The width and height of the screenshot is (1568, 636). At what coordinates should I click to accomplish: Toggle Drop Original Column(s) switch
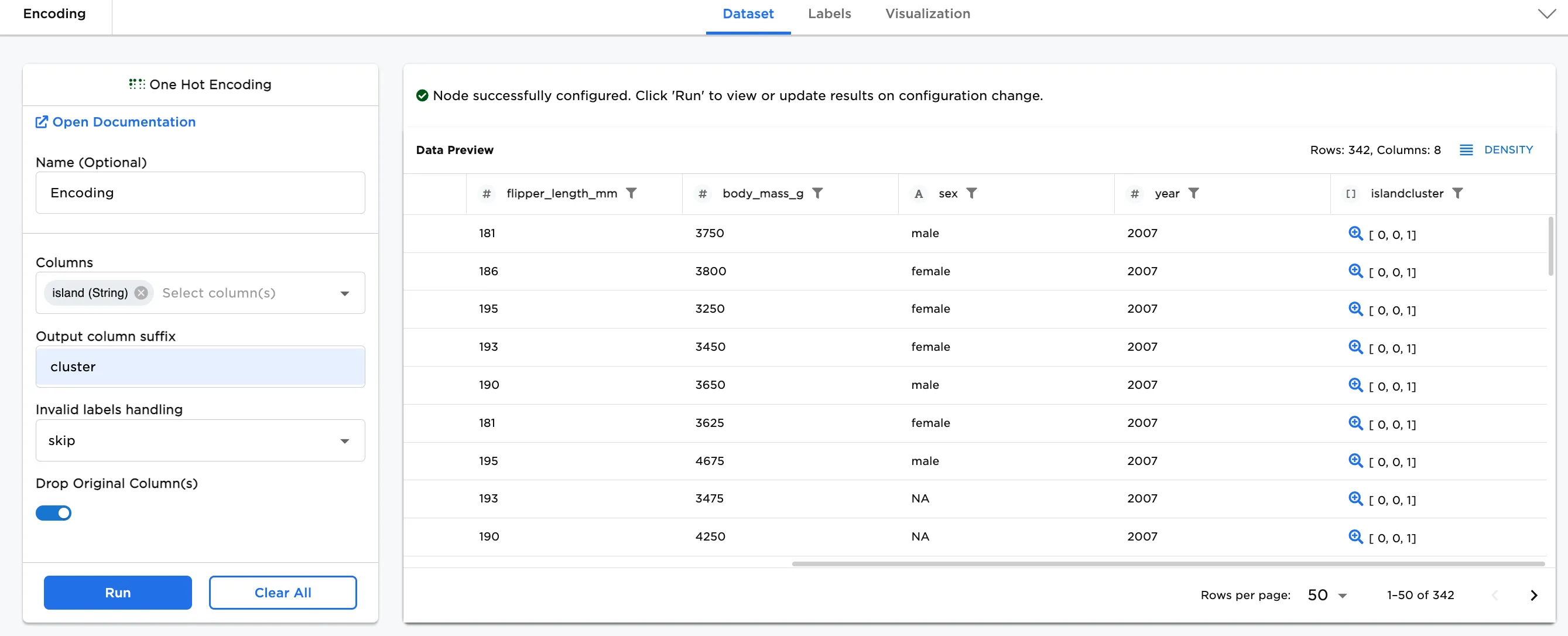(x=53, y=513)
